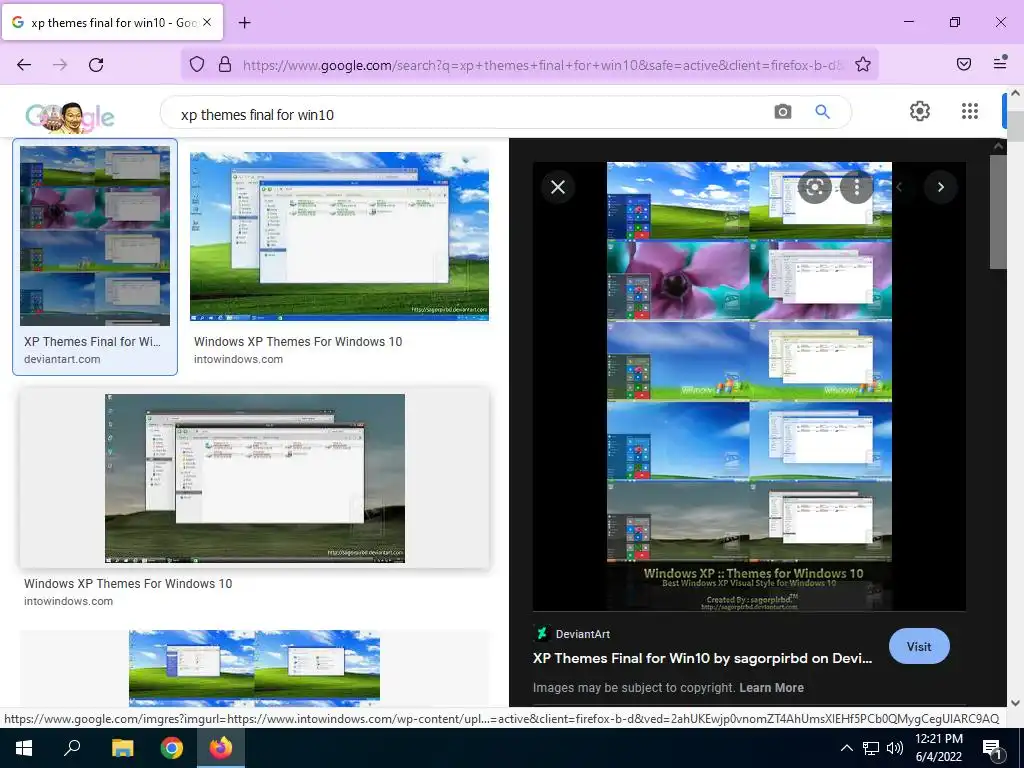Viewport: 1024px width, 768px height.
Task: Open the DeviantArt source link
Action: tap(573, 633)
